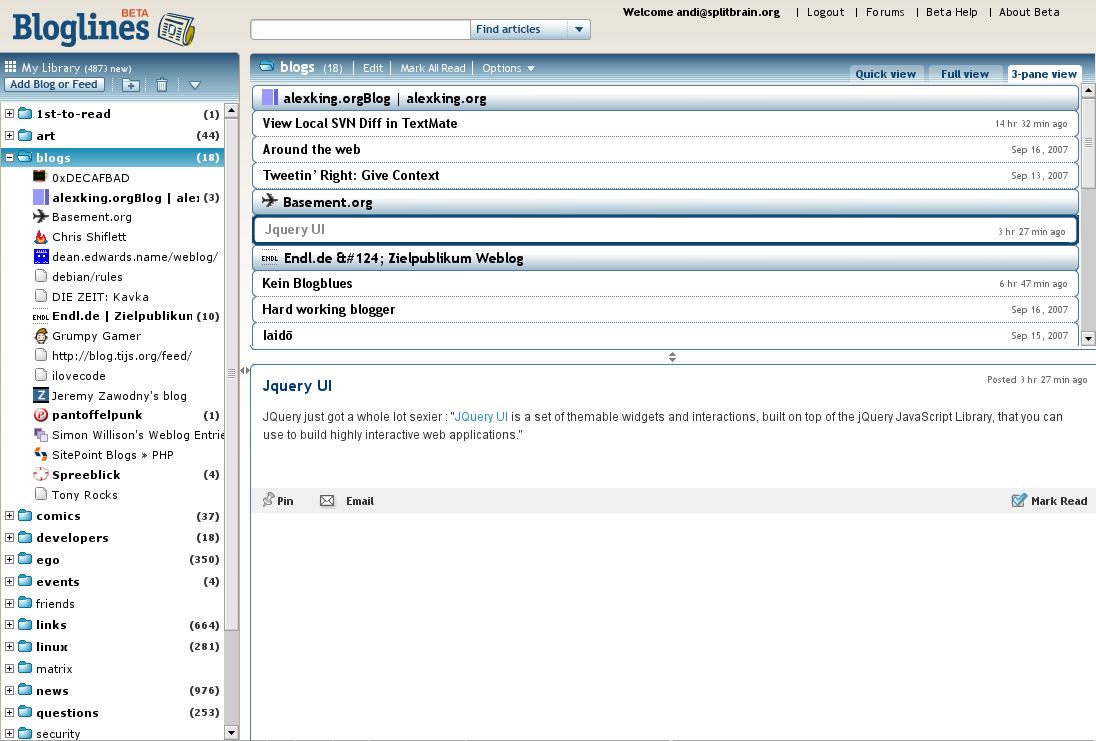The width and height of the screenshot is (1096, 741).
Task: Click the Email envelope icon
Action: pyautogui.click(x=327, y=501)
